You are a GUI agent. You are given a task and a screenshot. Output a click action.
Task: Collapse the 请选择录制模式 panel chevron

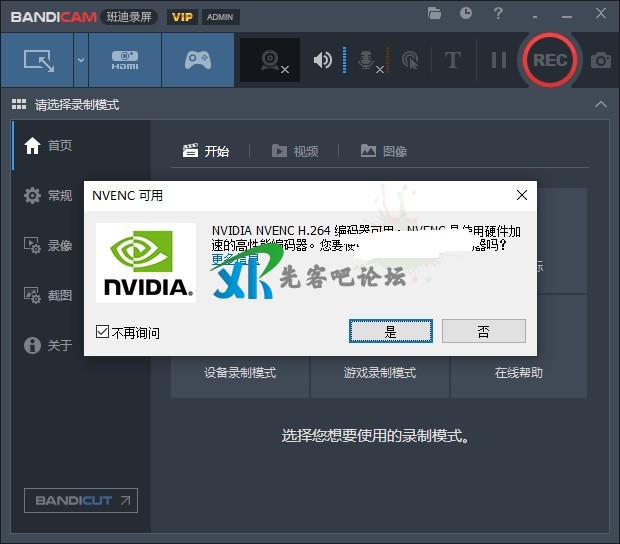point(600,104)
